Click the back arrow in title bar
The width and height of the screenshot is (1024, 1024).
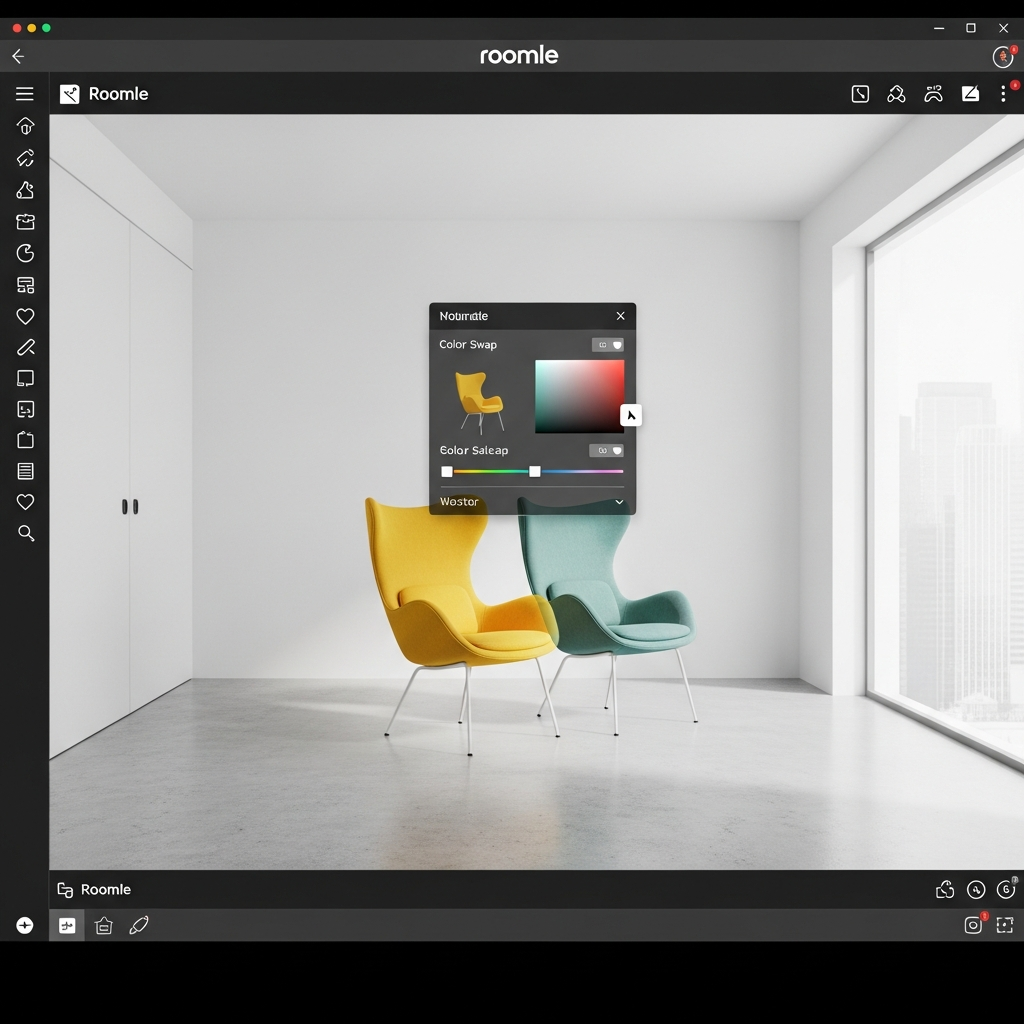pyautogui.click(x=18, y=57)
